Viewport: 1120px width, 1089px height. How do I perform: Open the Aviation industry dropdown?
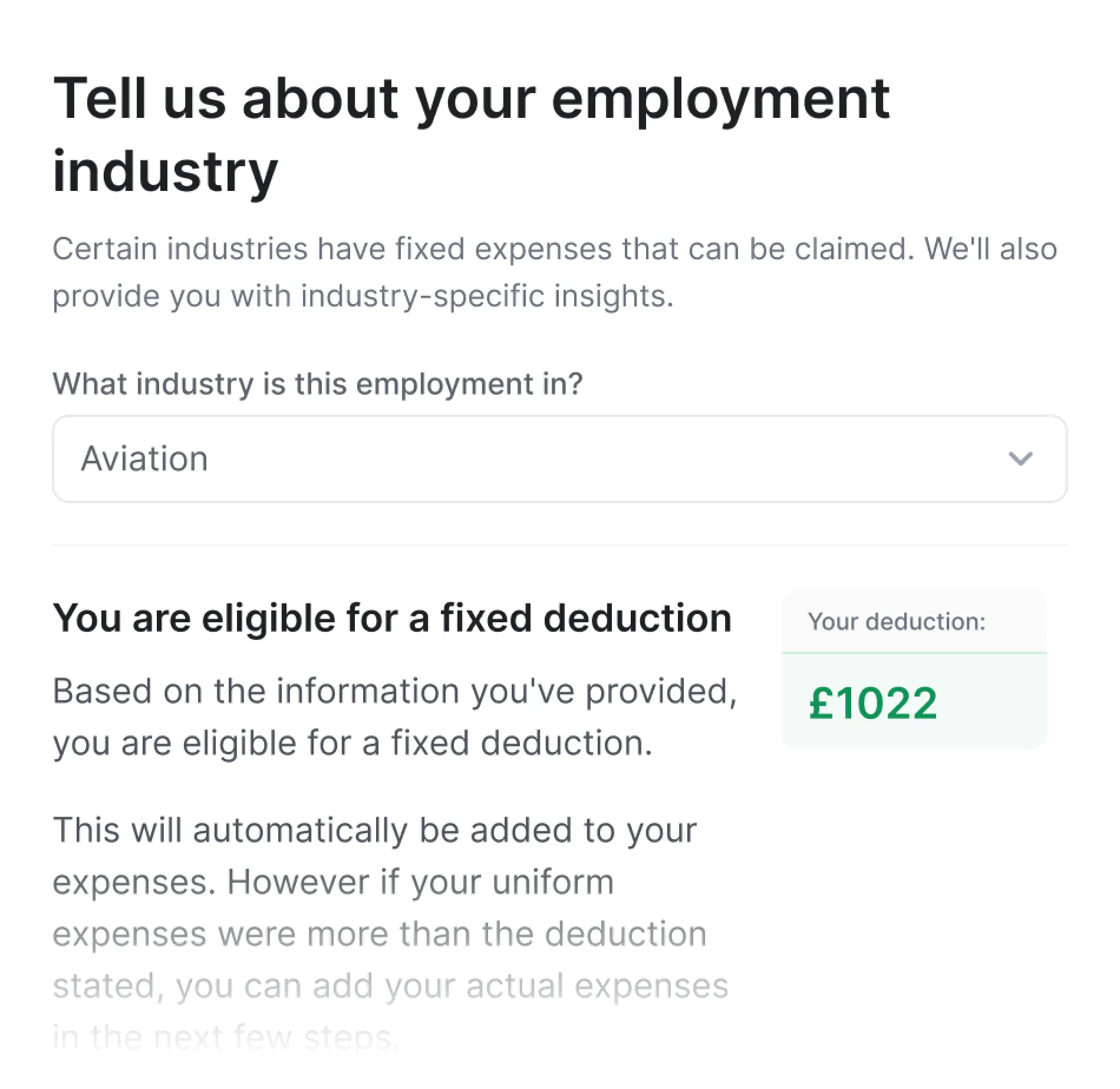pos(560,458)
